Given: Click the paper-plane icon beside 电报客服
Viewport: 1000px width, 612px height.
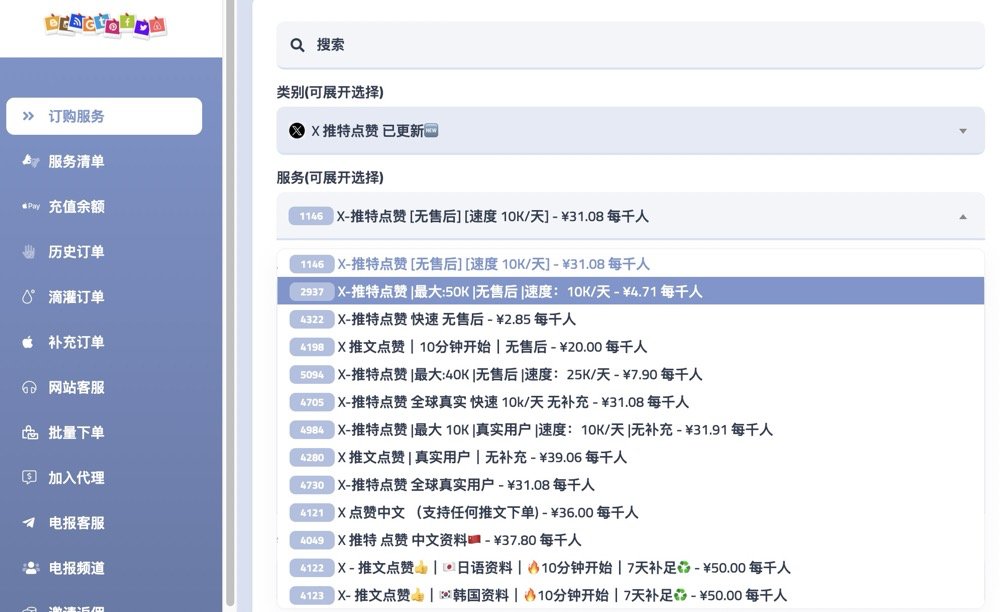Looking at the screenshot, I should click(29, 523).
